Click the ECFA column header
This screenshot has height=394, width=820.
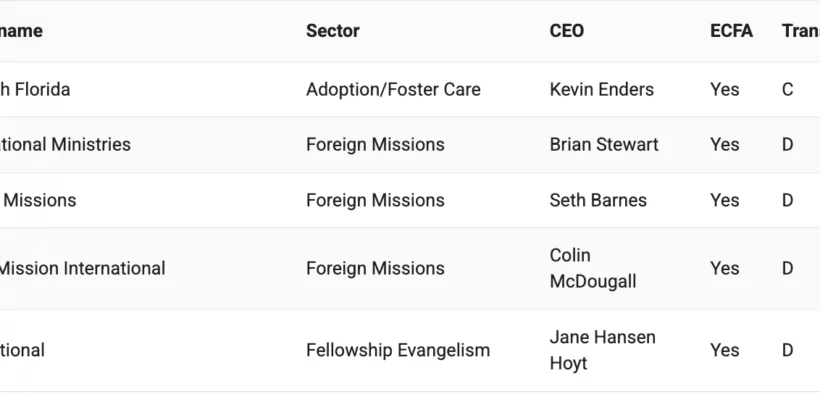[x=731, y=31]
